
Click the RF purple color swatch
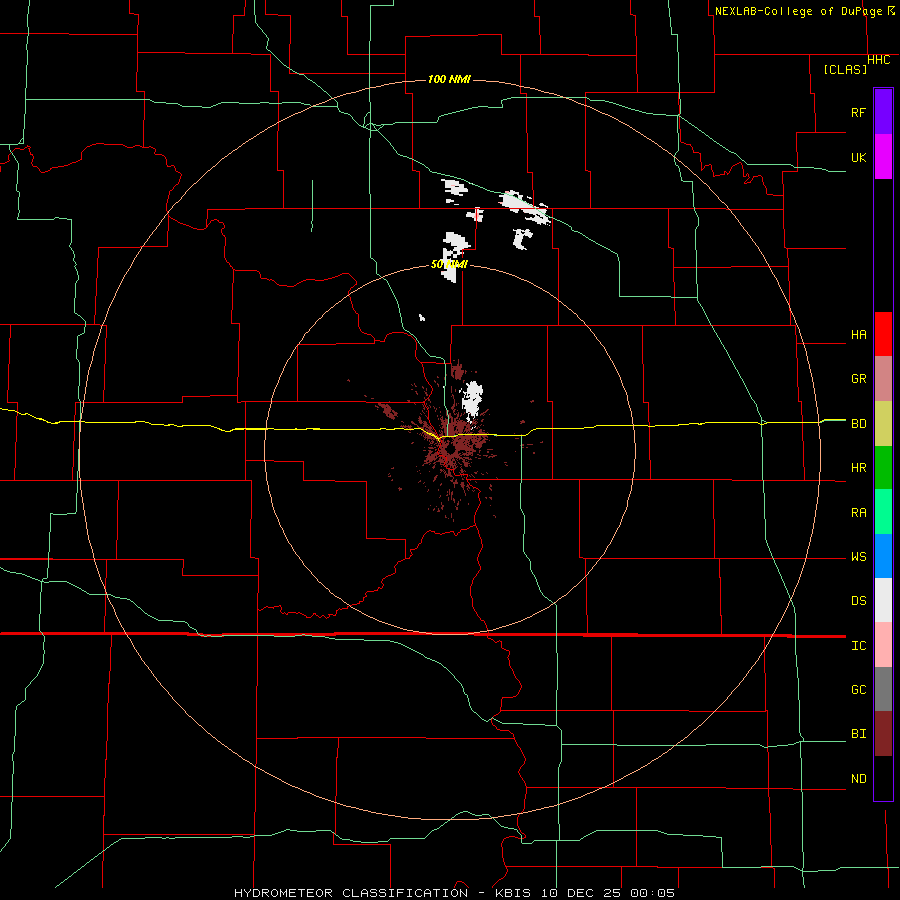click(883, 112)
